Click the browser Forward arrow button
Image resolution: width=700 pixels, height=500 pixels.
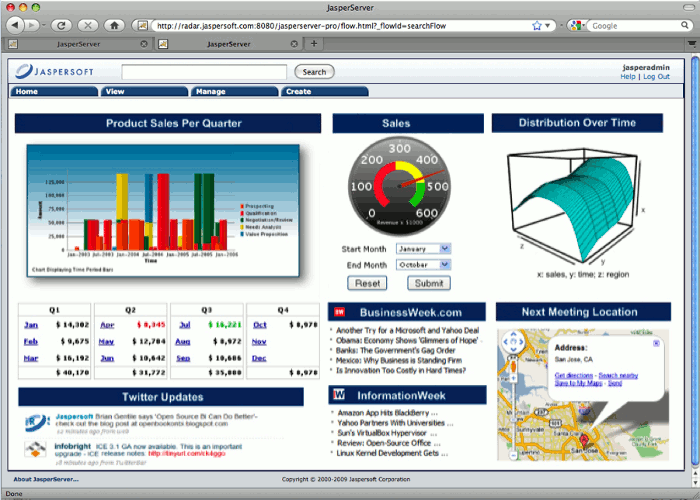click(x=31, y=25)
